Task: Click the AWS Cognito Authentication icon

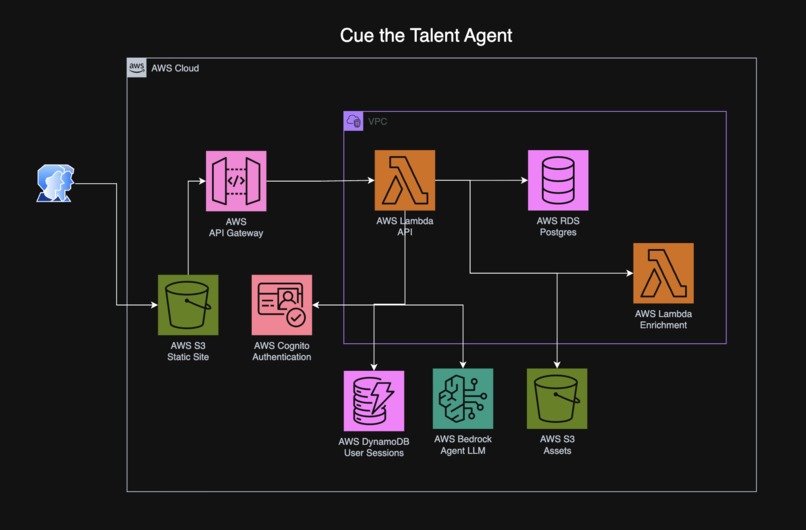Action: (282, 305)
